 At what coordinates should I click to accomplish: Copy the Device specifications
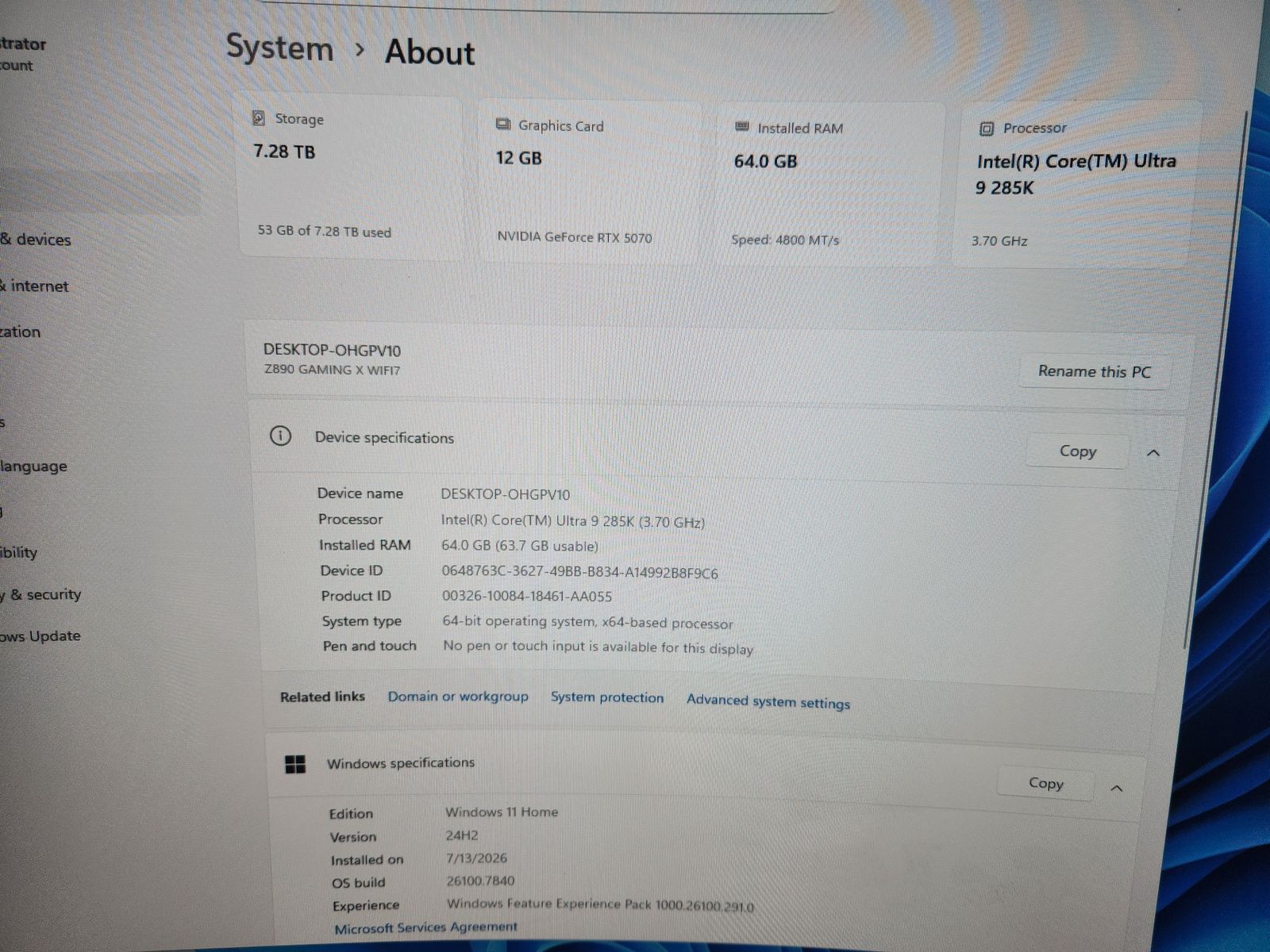coord(1077,451)
